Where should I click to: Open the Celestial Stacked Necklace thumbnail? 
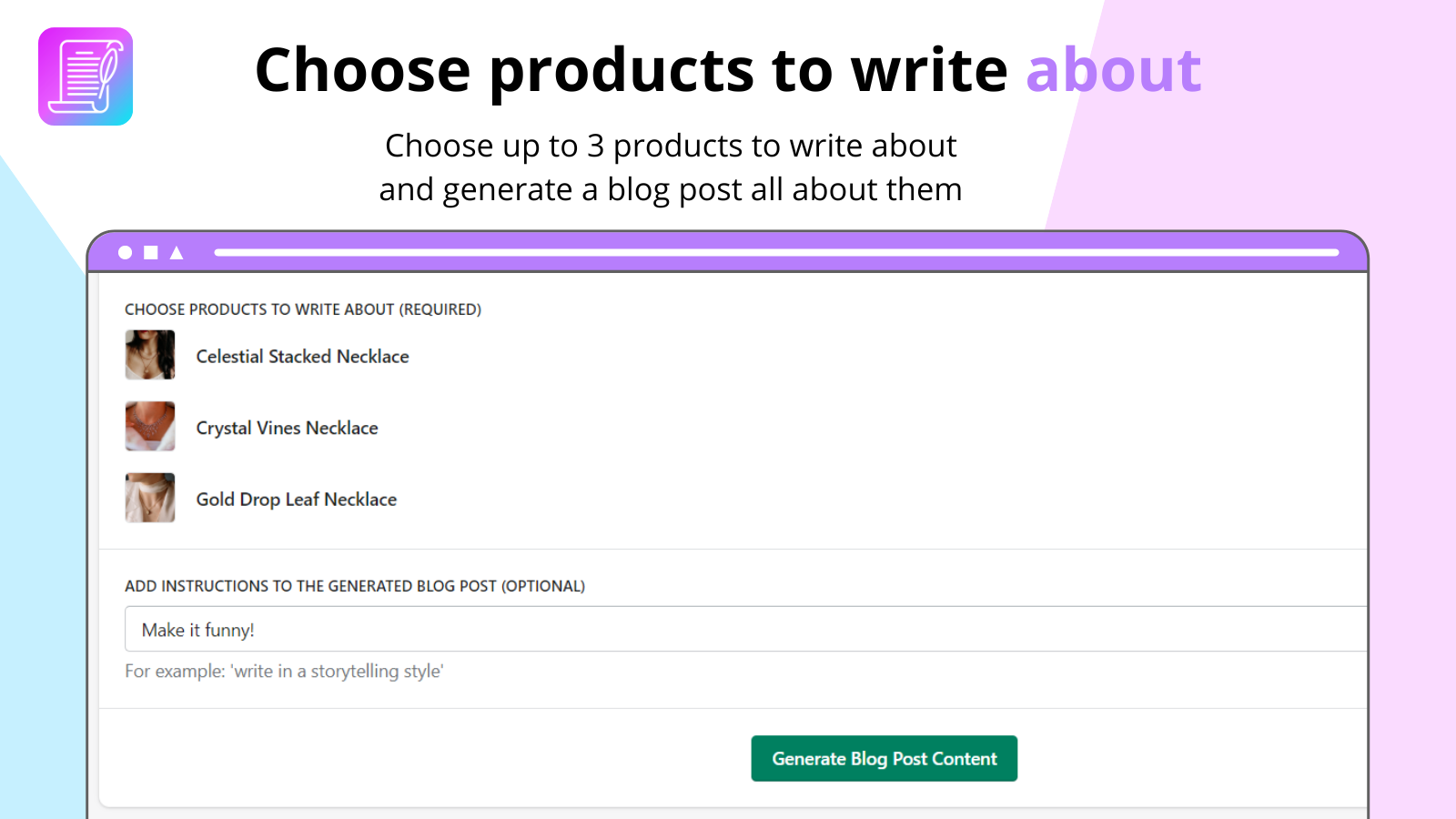pyautogui.click(x=149, y=354)
